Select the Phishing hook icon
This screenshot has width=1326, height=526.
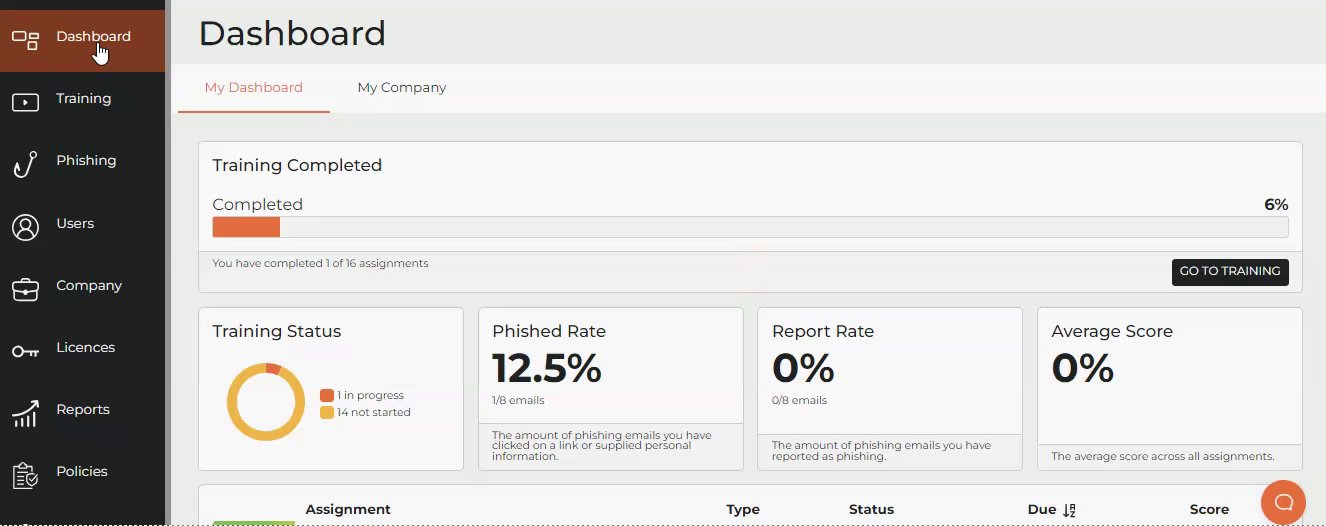[25, 164]
